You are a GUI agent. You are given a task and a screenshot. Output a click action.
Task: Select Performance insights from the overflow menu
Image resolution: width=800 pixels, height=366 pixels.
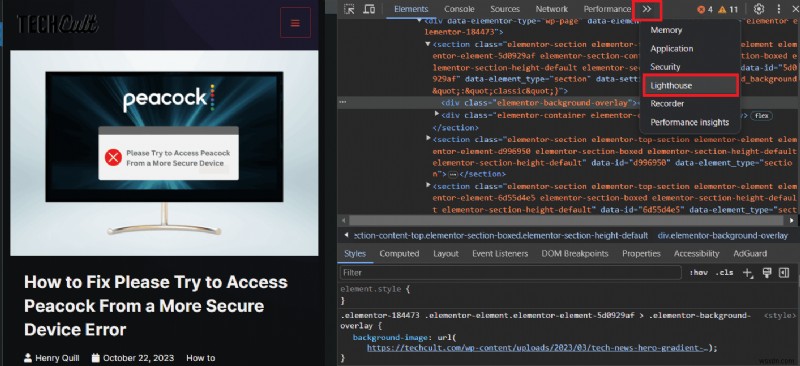click(x=689, y=122)
